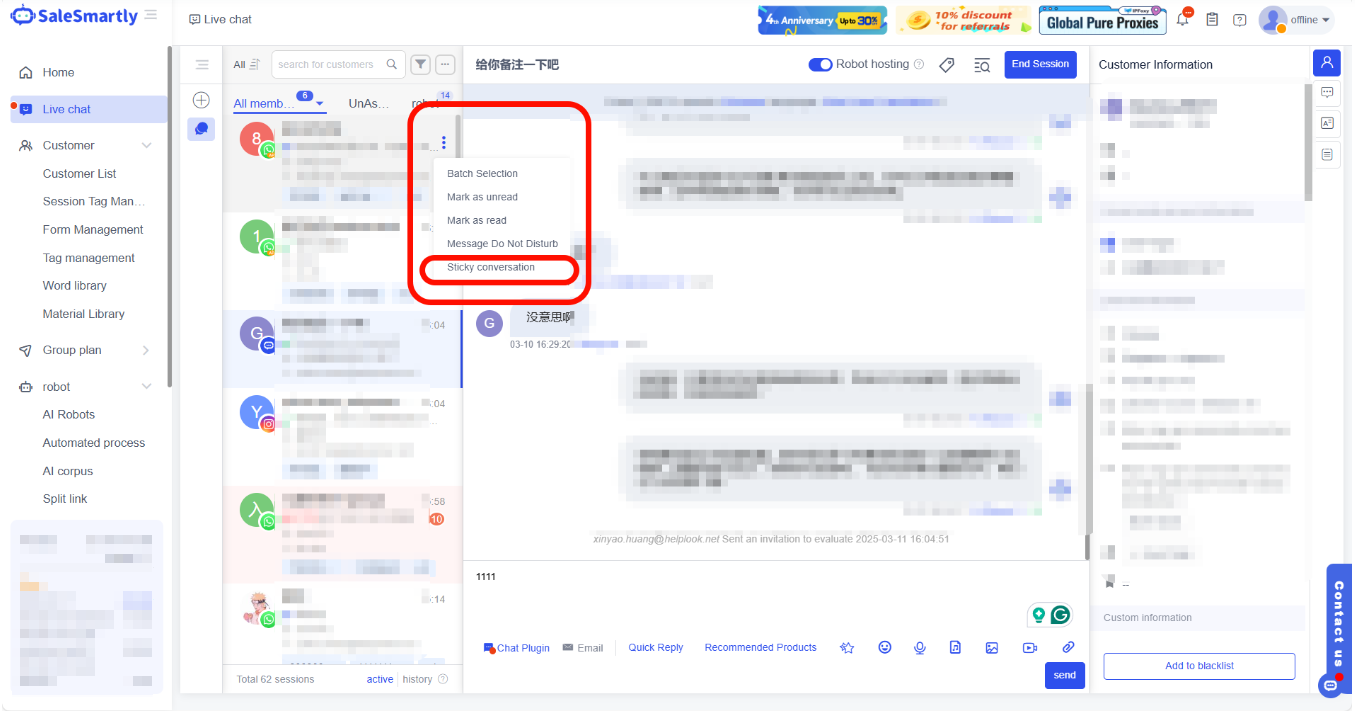Image resolution: width=1355 pixels, height=712 pixels.
Task: Open Word library page
Action: click(74, 285)
